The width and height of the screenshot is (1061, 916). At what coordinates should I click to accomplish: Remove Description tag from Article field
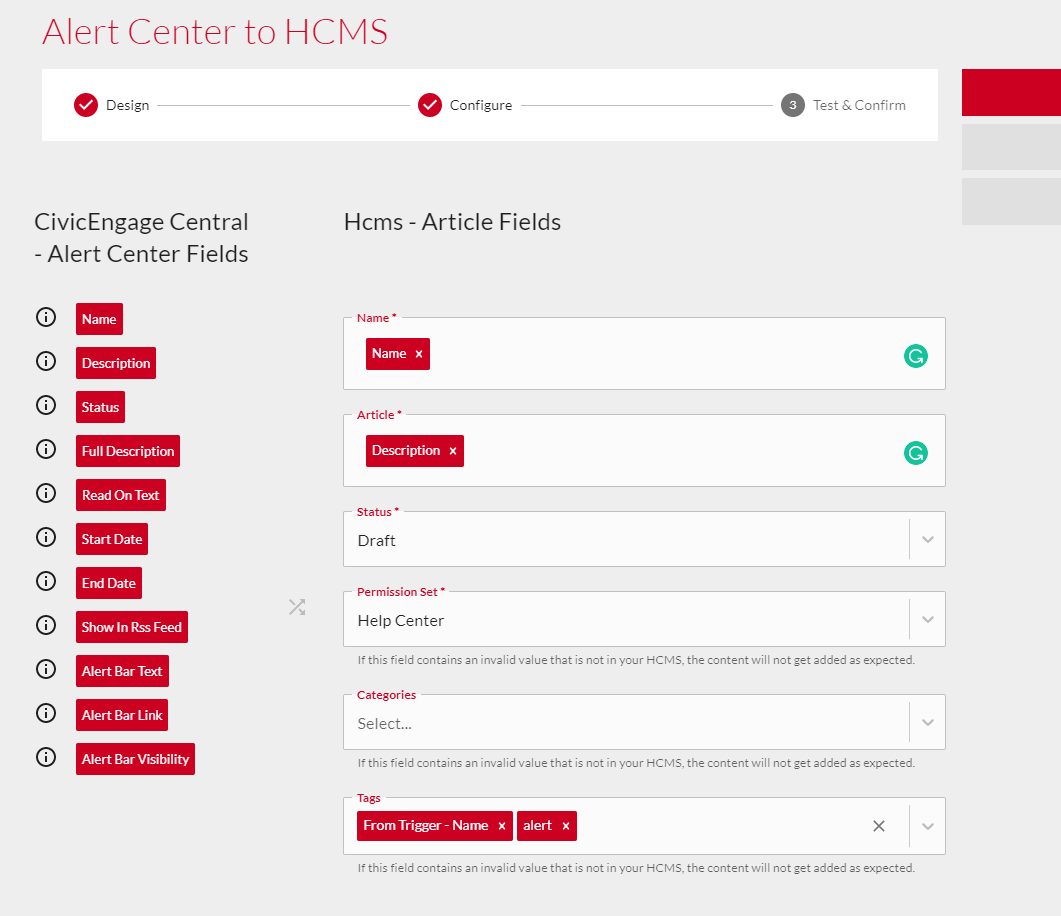(x=453, y=451)
